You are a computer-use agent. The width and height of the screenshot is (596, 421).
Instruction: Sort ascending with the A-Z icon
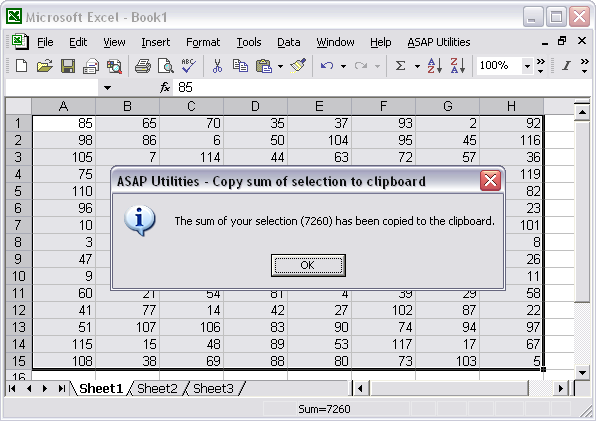point(434,66)
